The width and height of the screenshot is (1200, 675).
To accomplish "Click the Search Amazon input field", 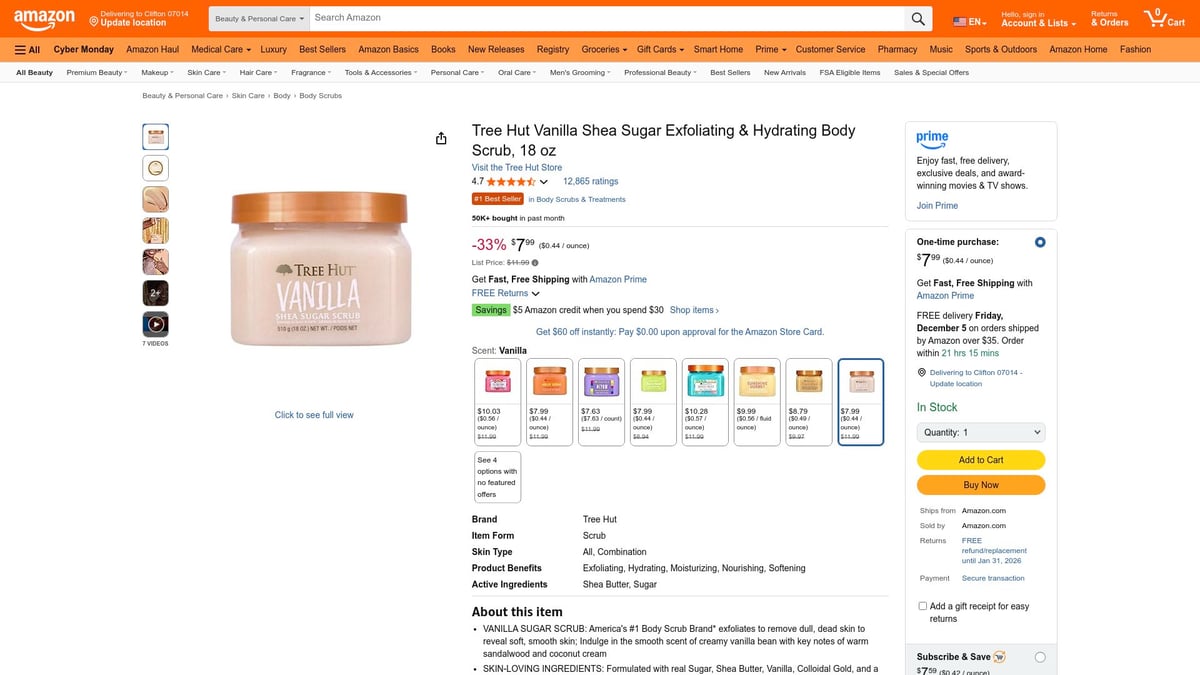I will click(x=600, y=18).
